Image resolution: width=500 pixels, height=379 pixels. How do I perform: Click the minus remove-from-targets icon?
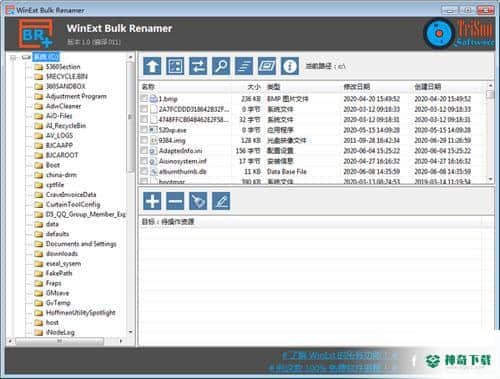click(x=175, y=201)
